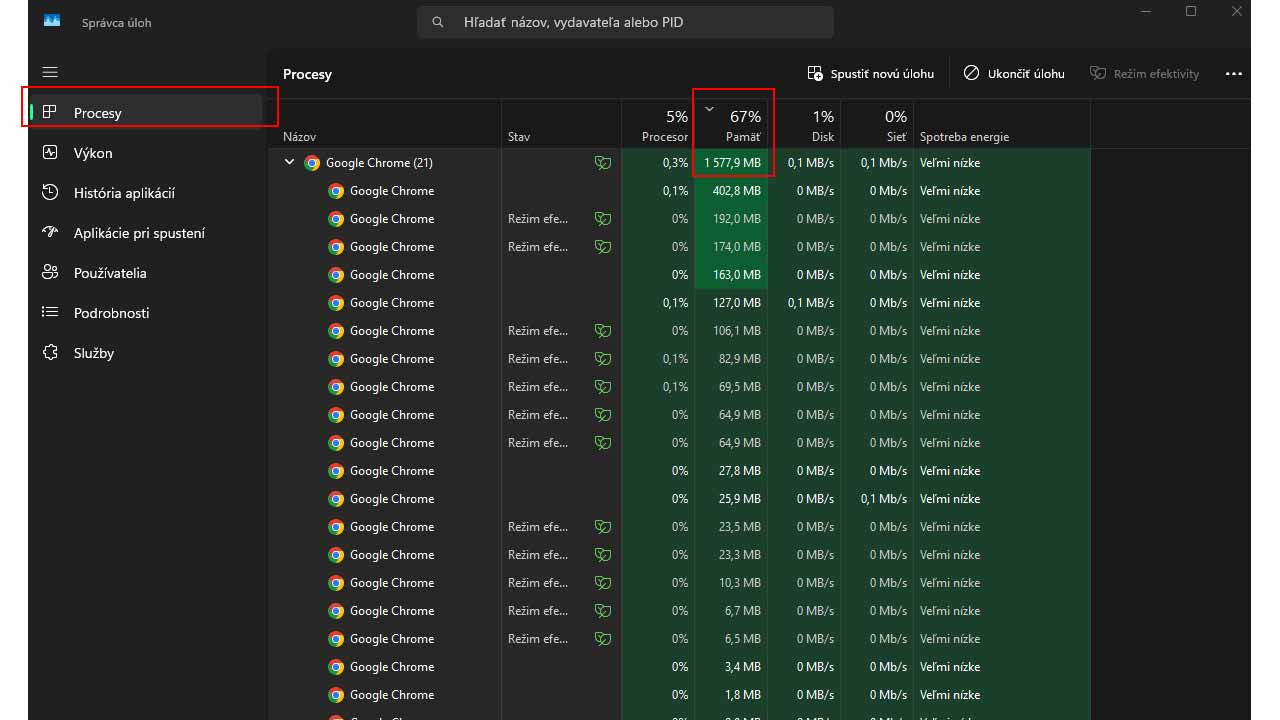Click the Ukončiť úlohu button
Screen dimensions: 1280x720
point(1014,74)
